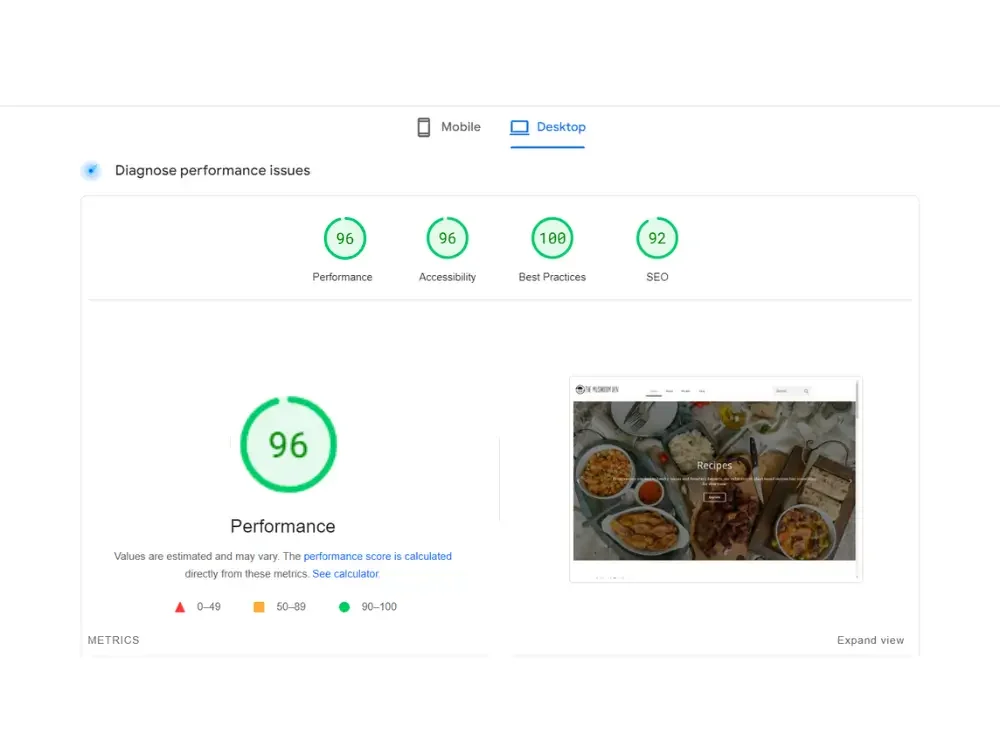Image resolution: width=1000 pixels, height=750 pixels.
Task: Click the orange square 50–89 legend icon
Action: [x=259, y=607]
